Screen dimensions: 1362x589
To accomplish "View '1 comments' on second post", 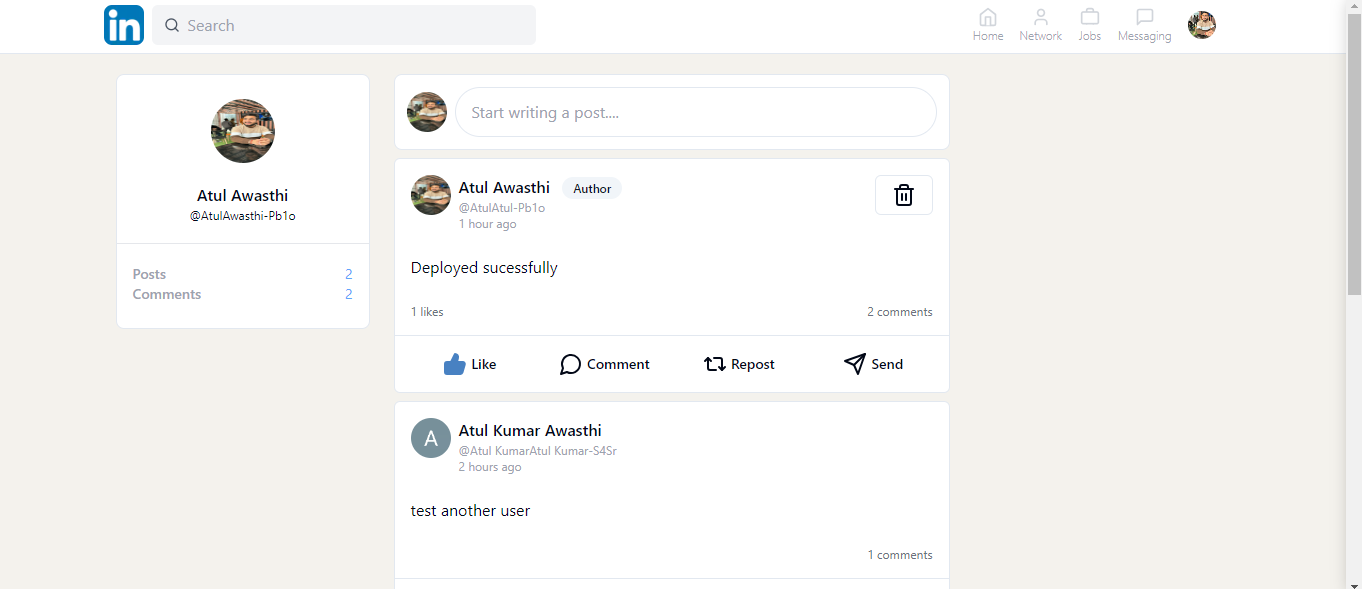I will (899, 555).
